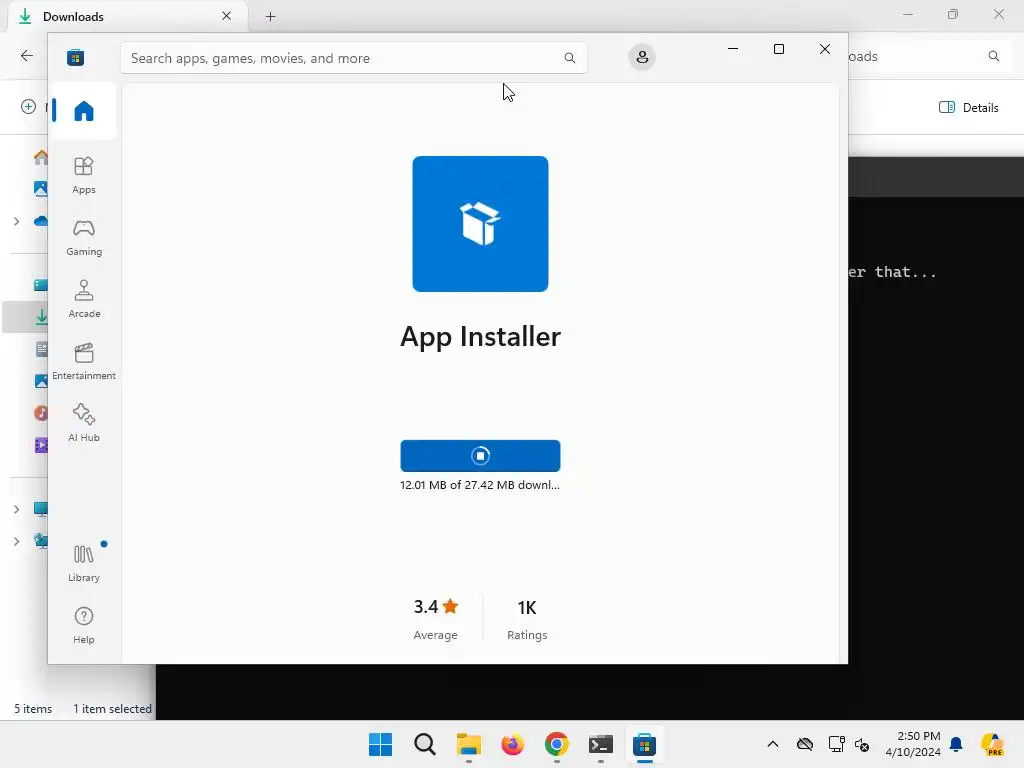Stop the App Installer download

click(480, 456)
